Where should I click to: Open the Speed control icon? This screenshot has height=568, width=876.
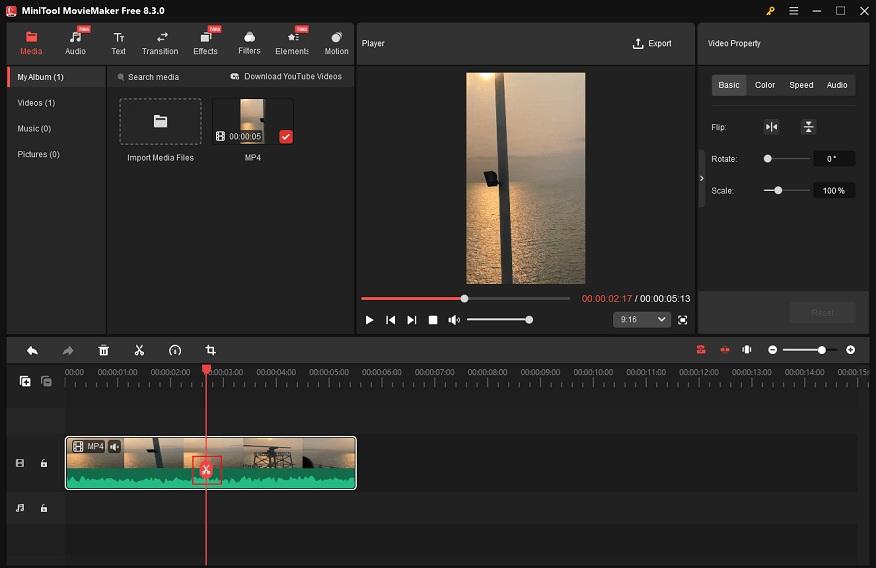[x=175, y=350]
